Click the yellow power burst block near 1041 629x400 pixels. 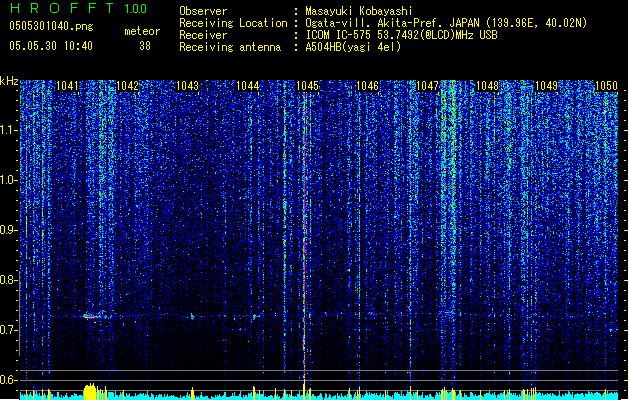pyautogui.click(x=90, y=392)
